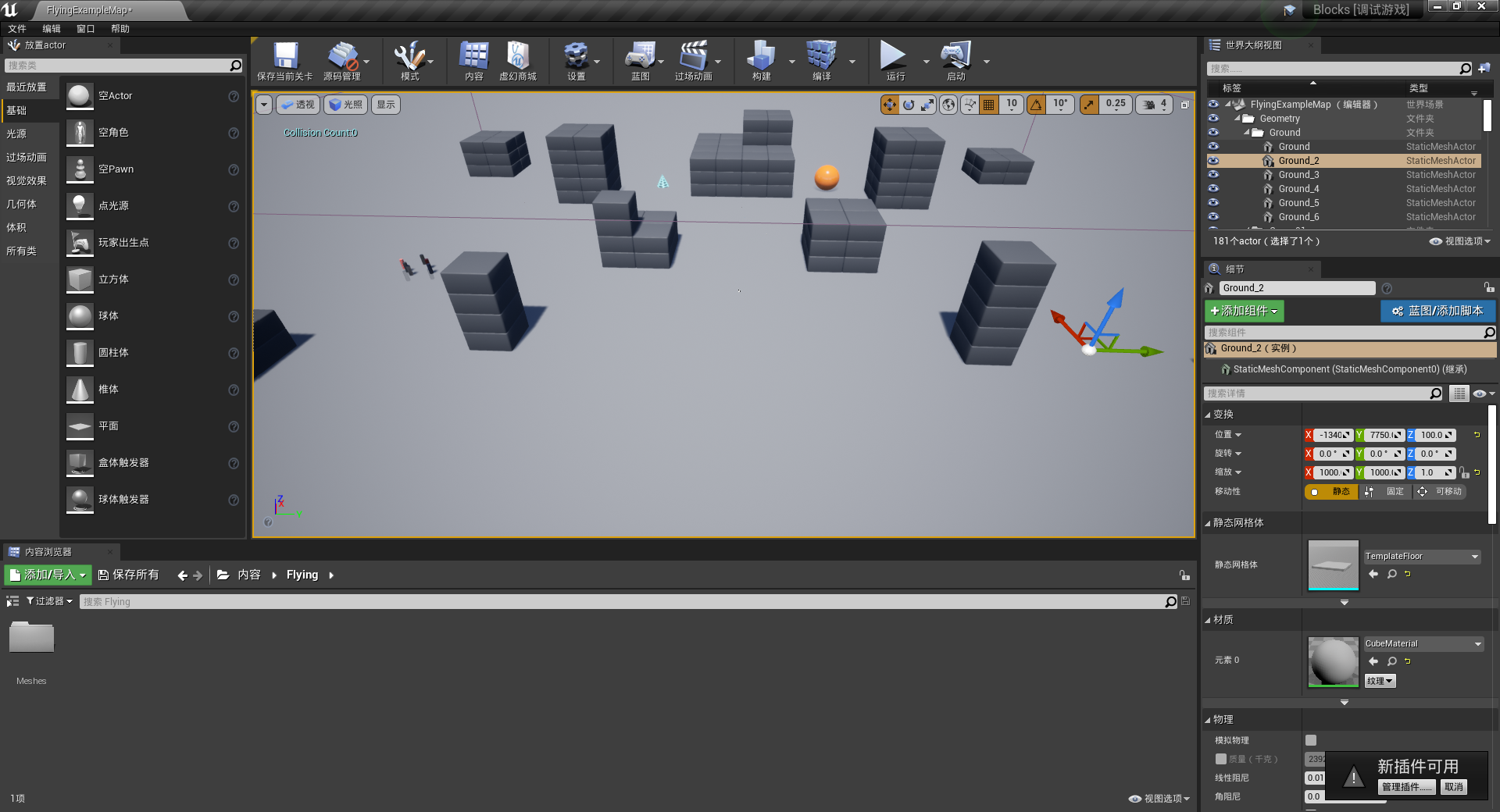Open camera speed dropdown
The image size is (1500, 812).
(1155, 105)
